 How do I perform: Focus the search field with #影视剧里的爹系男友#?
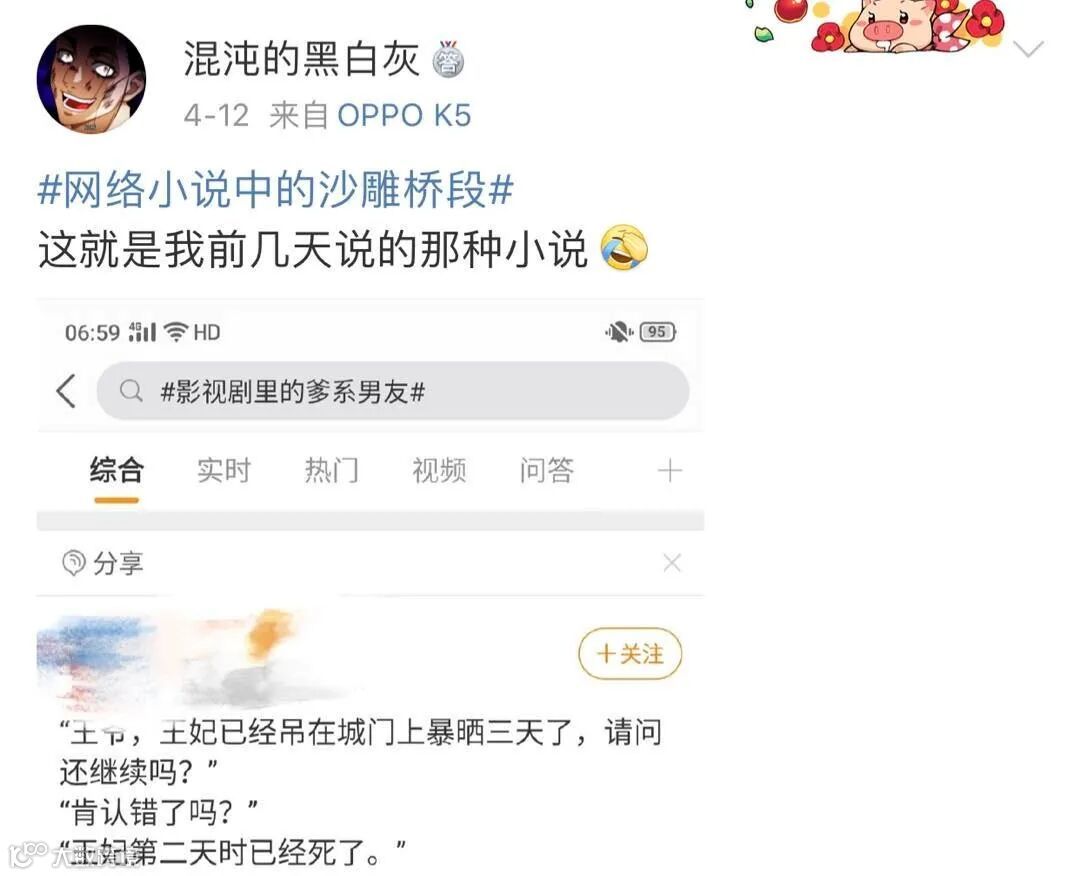tap(393, 391)
